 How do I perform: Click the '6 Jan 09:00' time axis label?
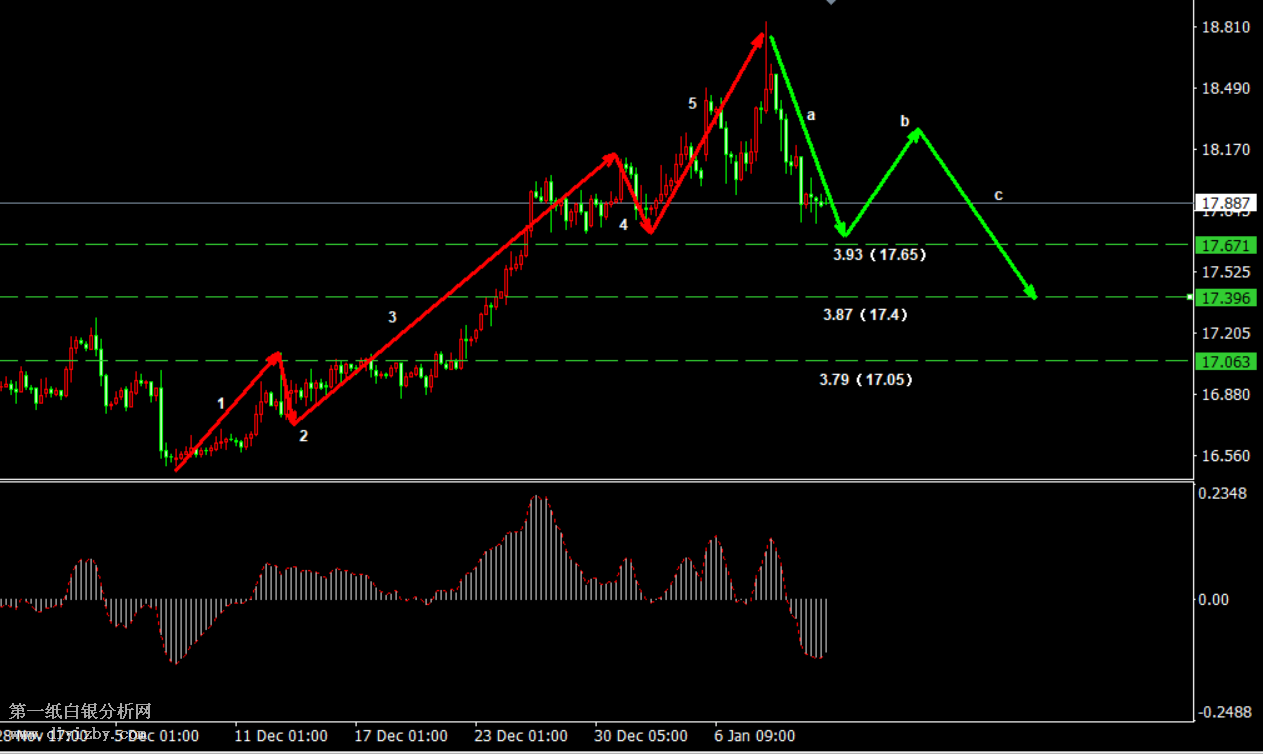(755, 736)
